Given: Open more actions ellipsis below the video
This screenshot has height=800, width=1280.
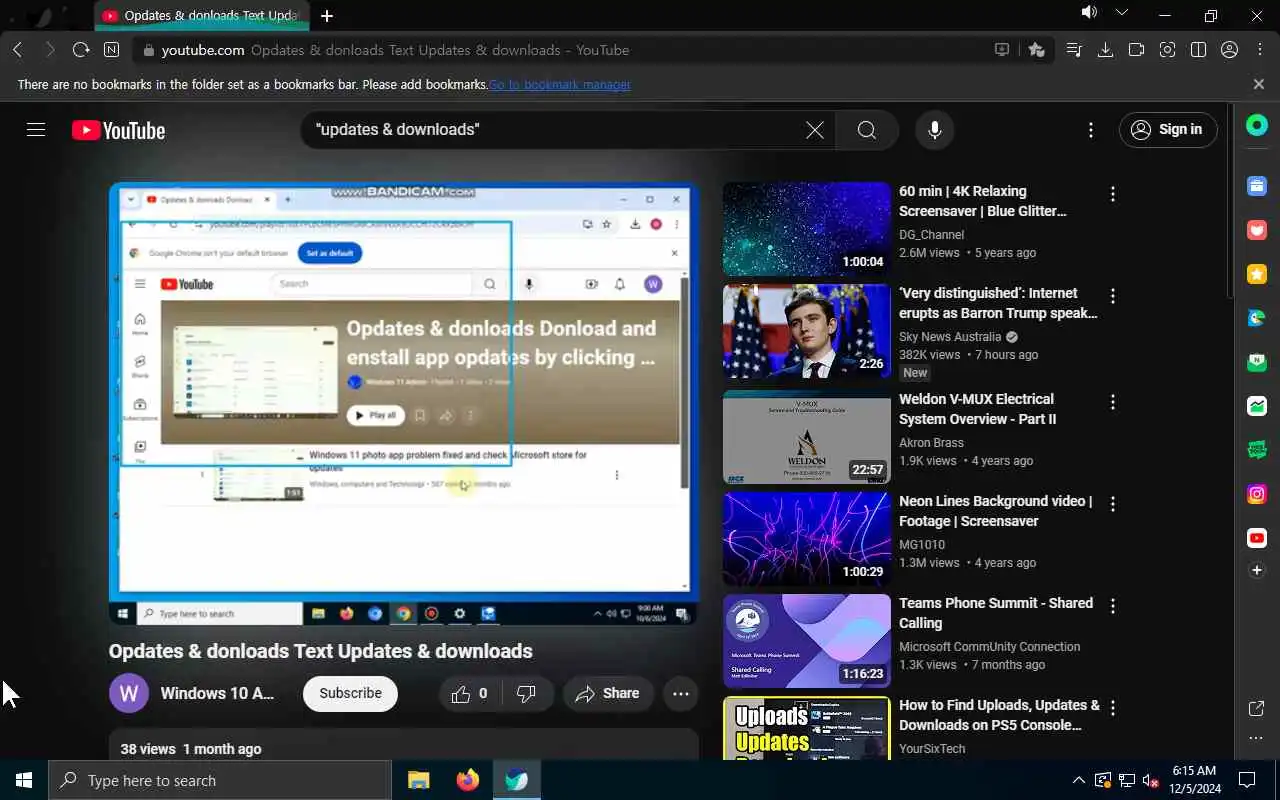Looking at the screenshot, I should (681, 693).
